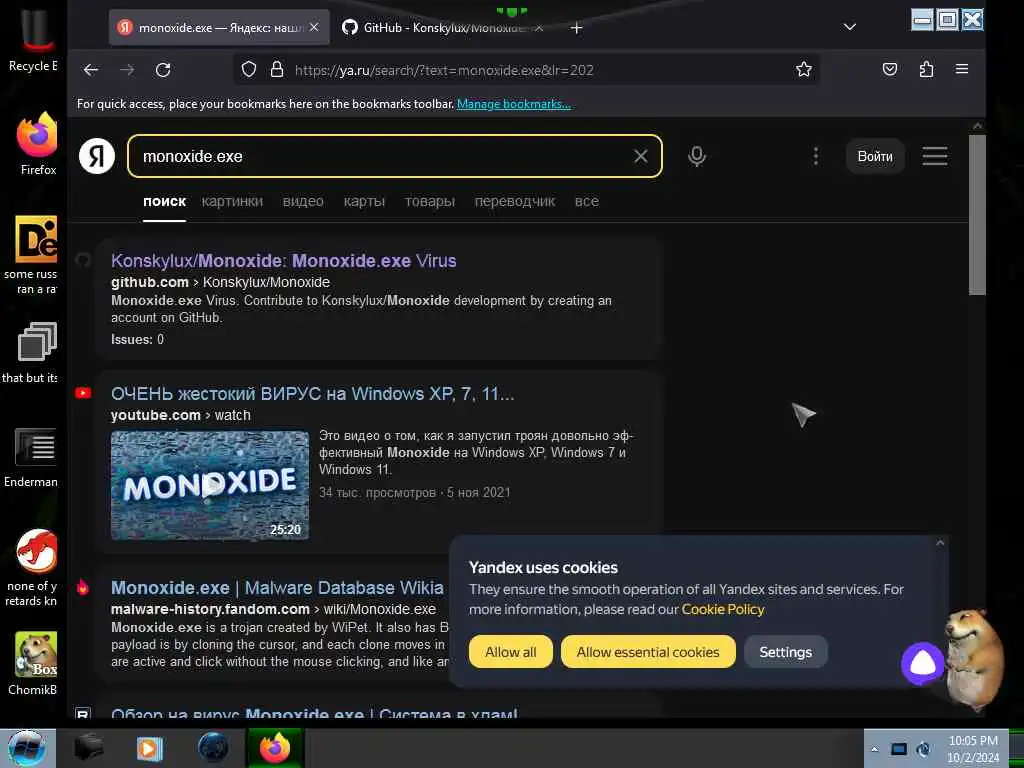Open the Save to Pocket icon
This screenshot has width=1024, height=768.
(889, 69)
